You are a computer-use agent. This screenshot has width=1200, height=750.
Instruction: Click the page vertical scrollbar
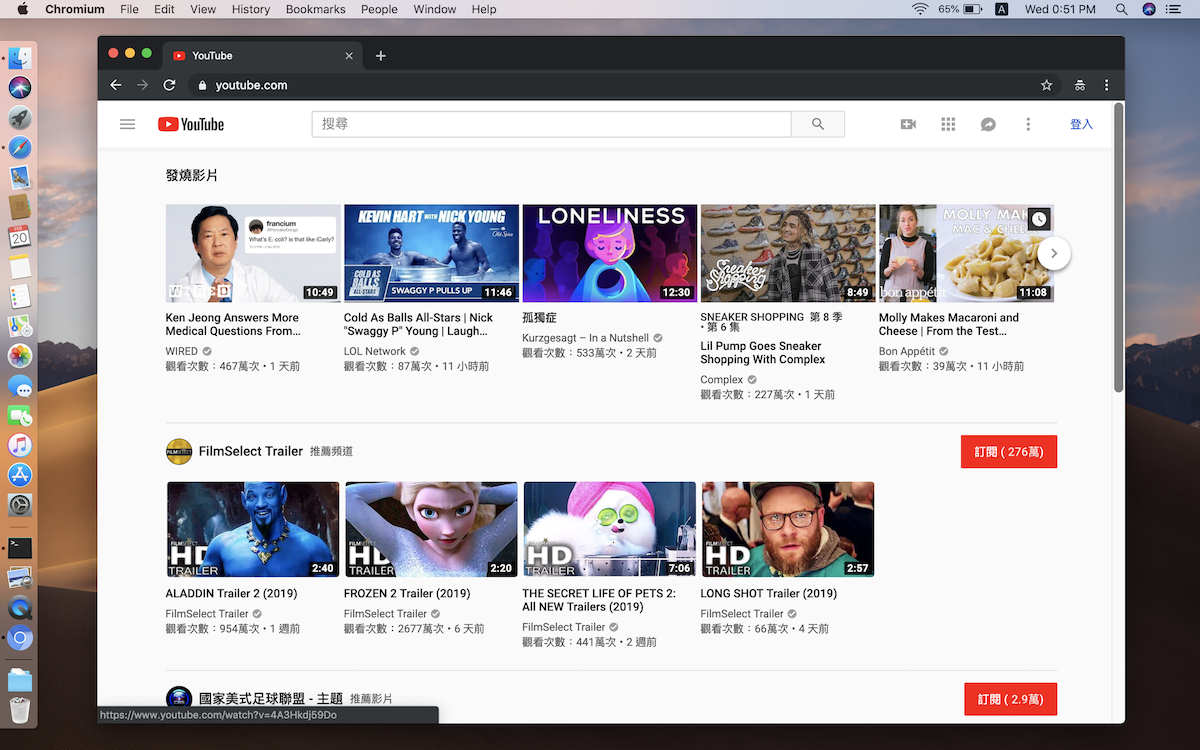pyautogui.click(x=1118, y=247)
